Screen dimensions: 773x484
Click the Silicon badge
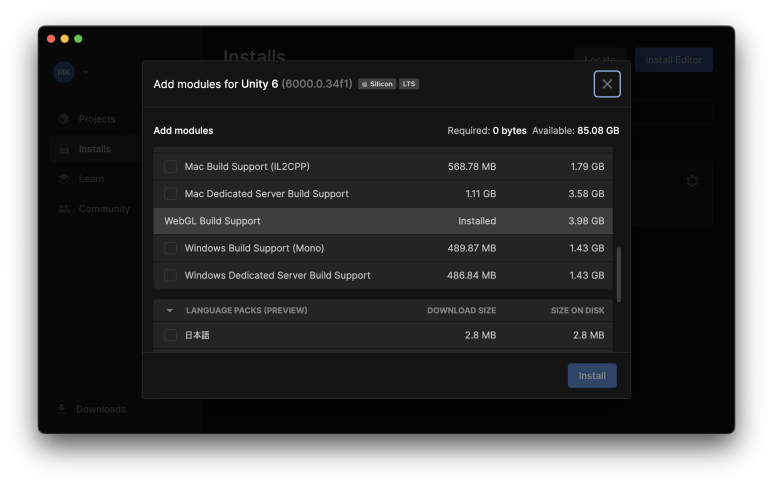pos(377,84)
